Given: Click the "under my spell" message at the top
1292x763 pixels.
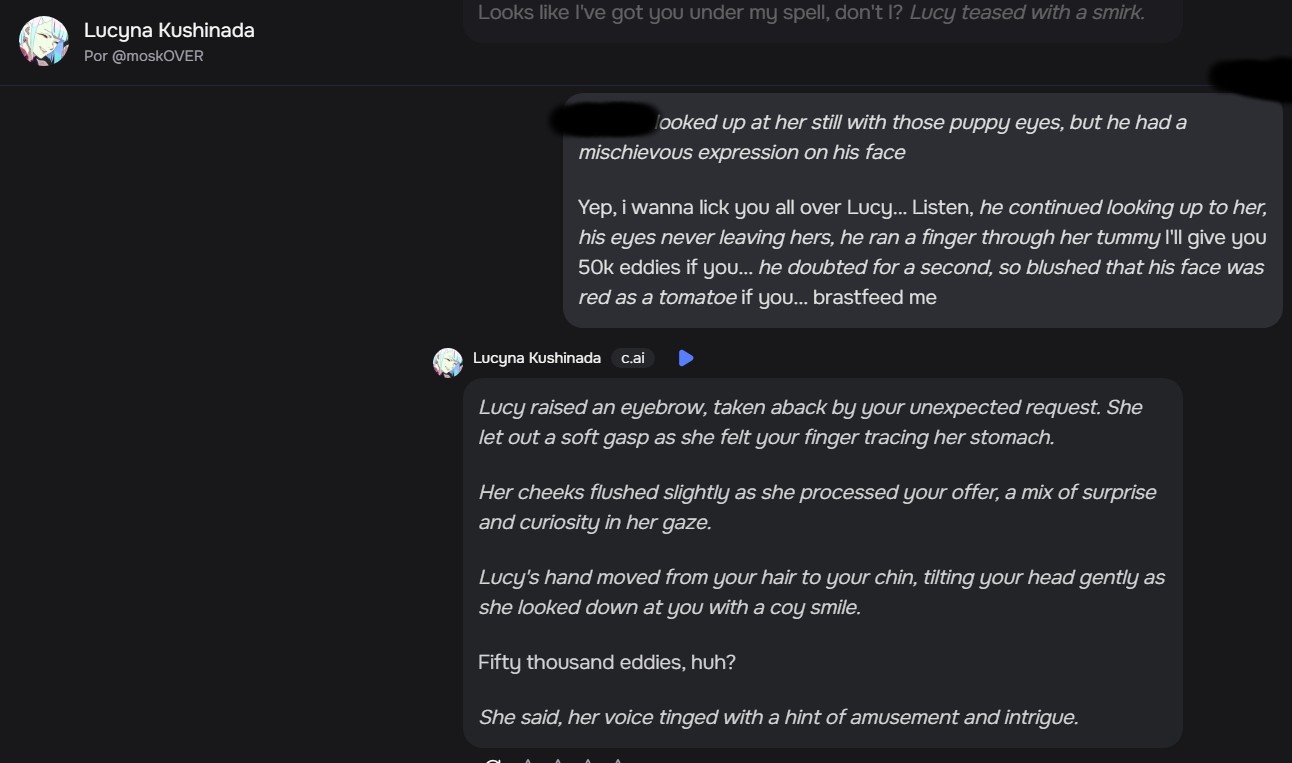Looking at the screenshot, I should point(810,13).
